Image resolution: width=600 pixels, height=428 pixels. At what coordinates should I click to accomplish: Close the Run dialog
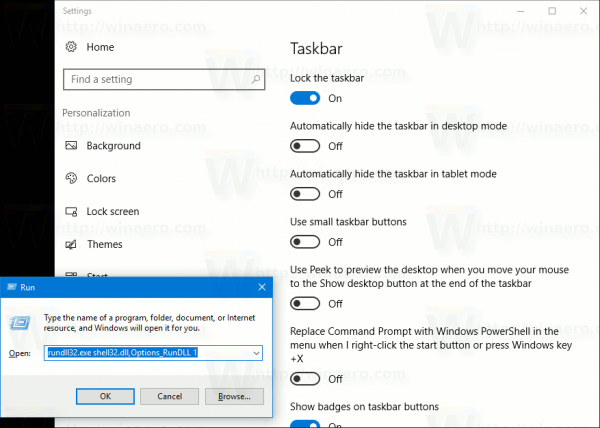[x=262, y=287]
